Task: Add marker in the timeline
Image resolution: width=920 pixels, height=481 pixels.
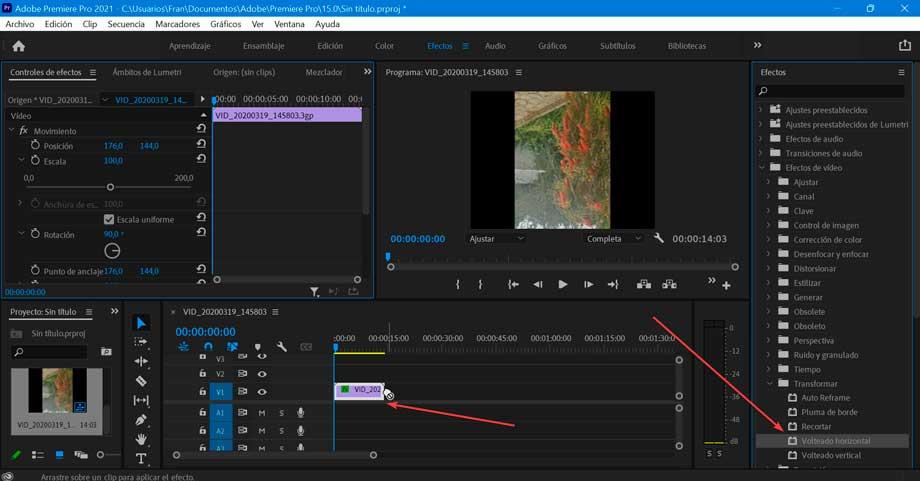Action: (258, 347)
